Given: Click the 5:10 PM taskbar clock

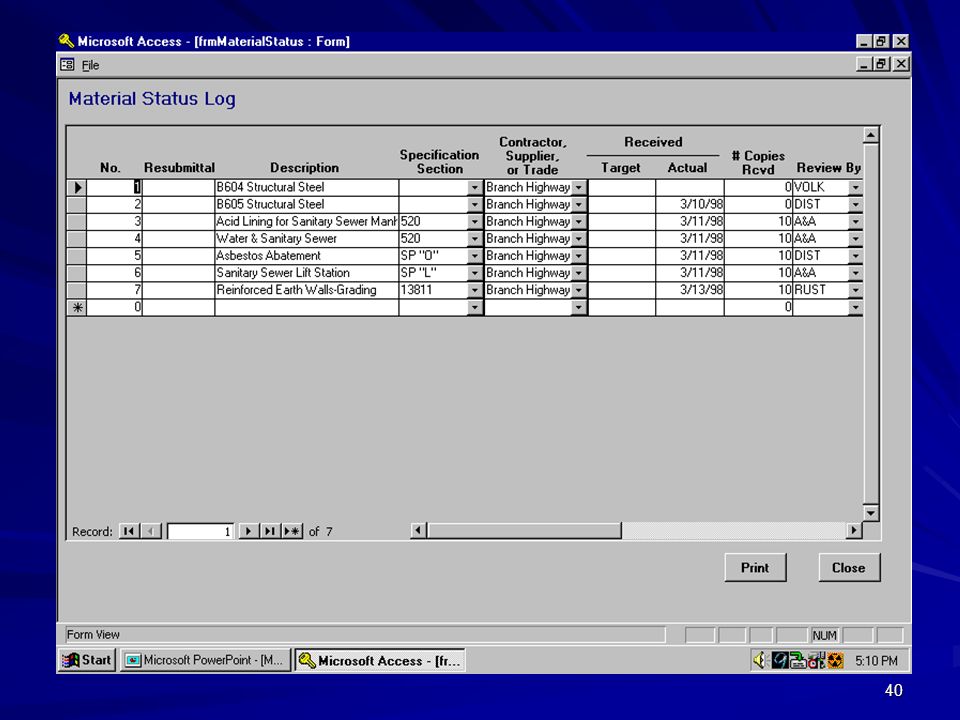Looking at the screenshot, I should pyautogui.click(x=876, y=661).
